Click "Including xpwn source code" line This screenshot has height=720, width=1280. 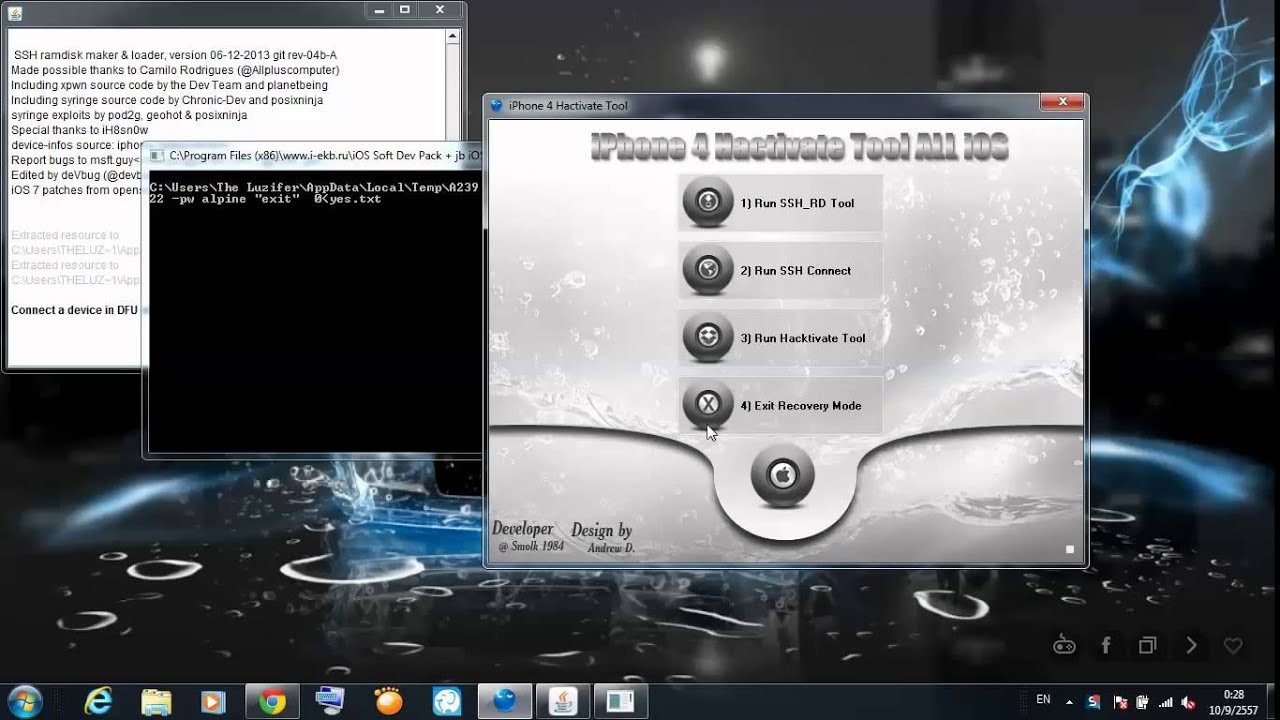pos(169,85)
